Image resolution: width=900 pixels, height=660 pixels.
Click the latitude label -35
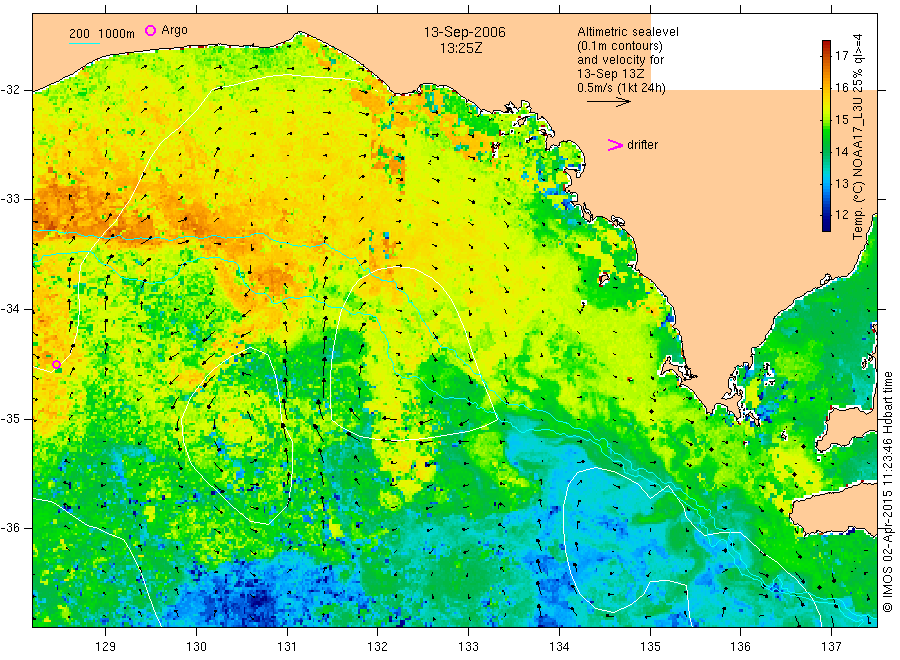pos(10,419)
